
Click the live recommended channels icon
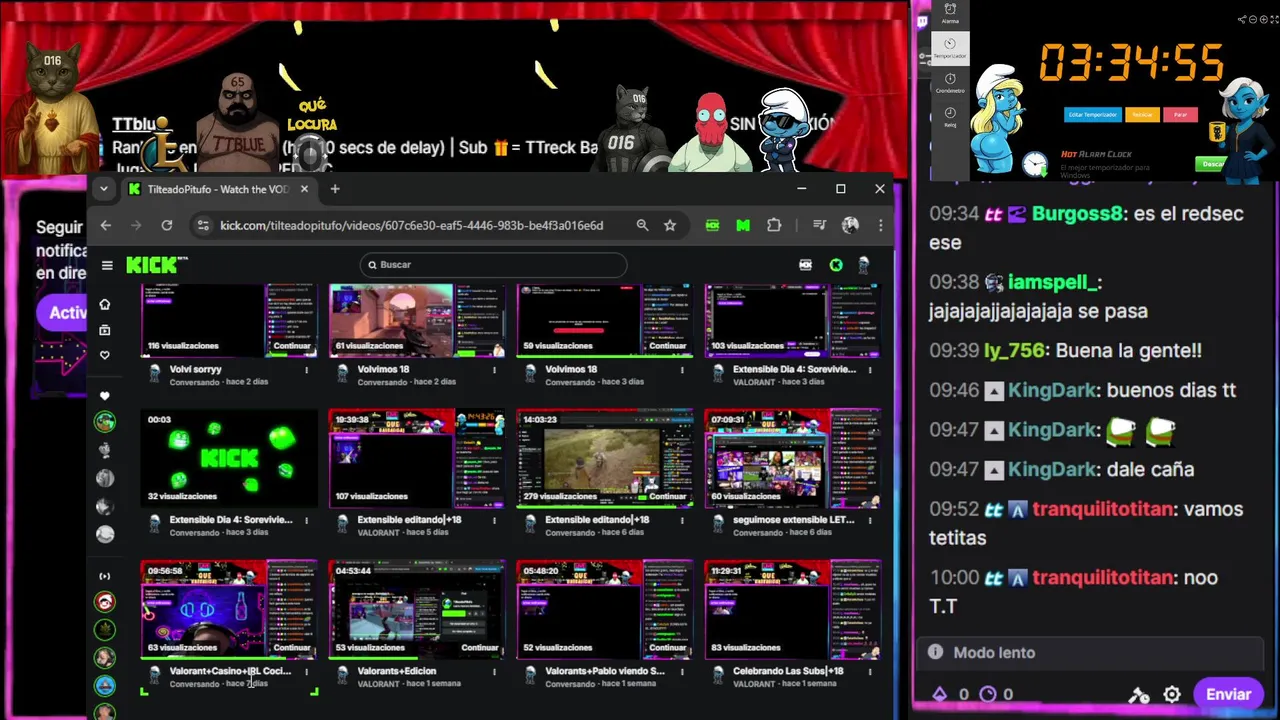[x=105, y=576]
